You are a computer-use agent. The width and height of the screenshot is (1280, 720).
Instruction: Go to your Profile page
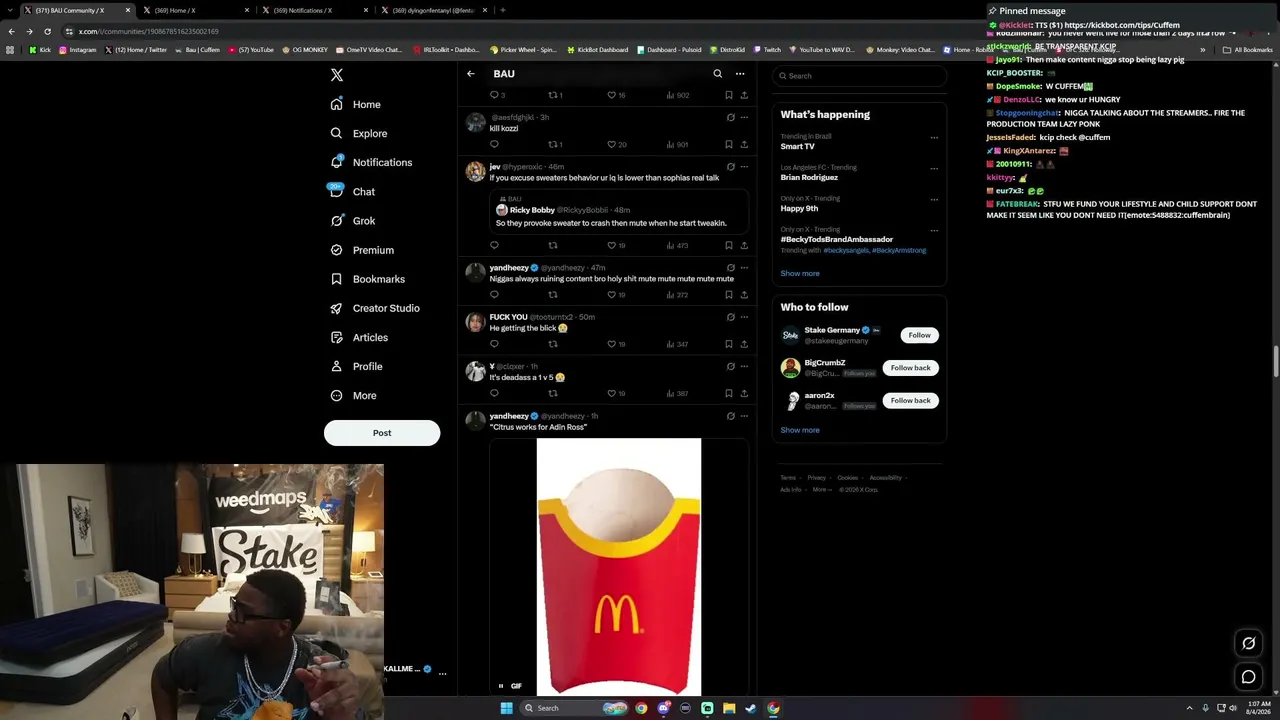(356, 366)
